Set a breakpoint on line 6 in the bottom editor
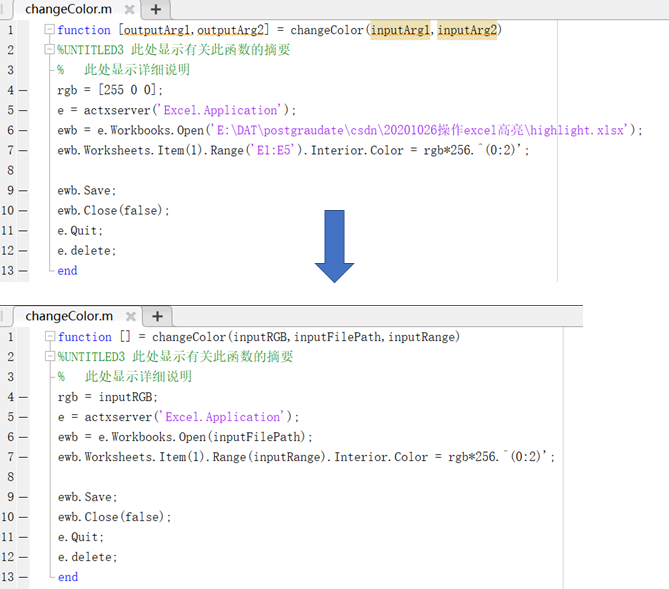 tap(23, 437)
